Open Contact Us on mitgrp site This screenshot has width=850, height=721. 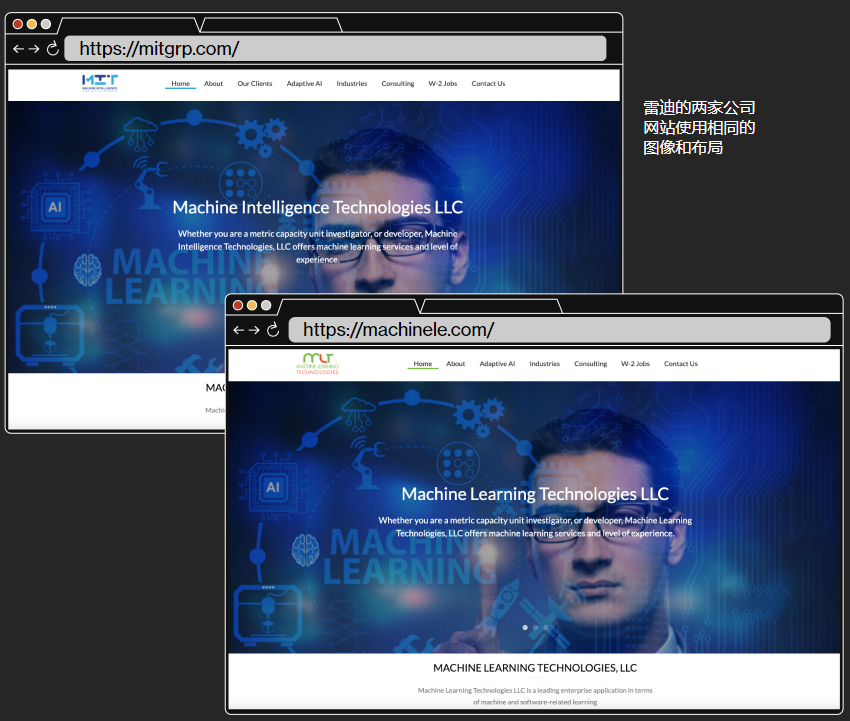(488, 83)
